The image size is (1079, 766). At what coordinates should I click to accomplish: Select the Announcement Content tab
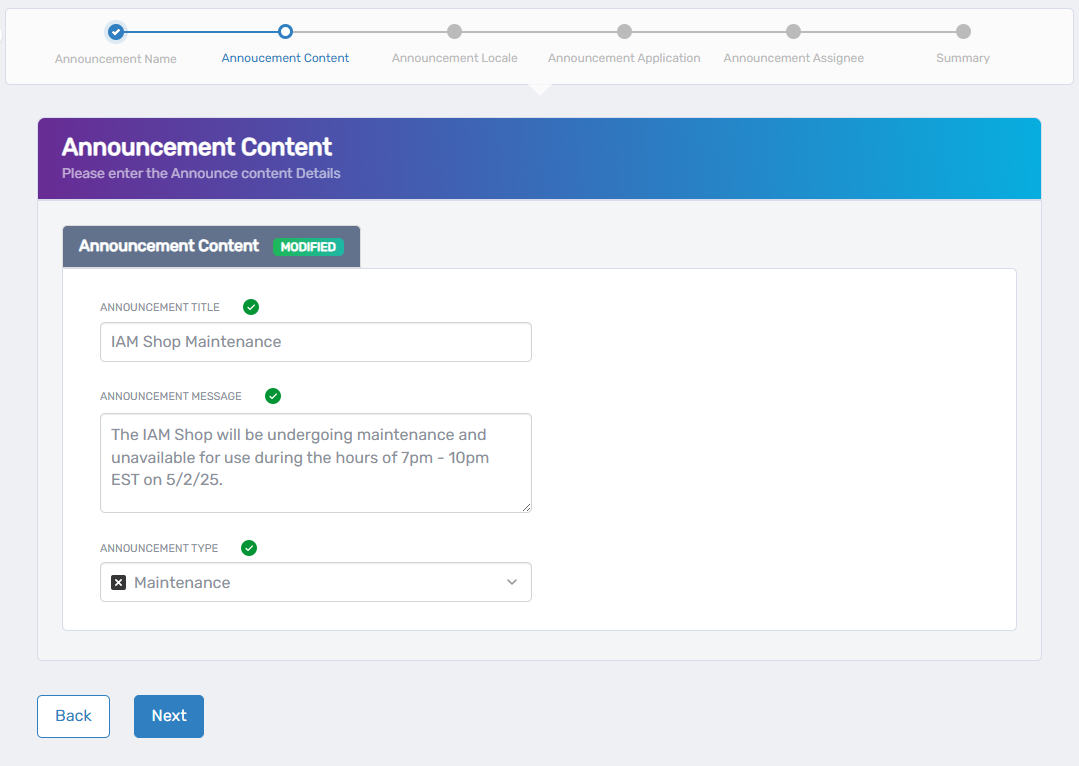click(169, 246)
